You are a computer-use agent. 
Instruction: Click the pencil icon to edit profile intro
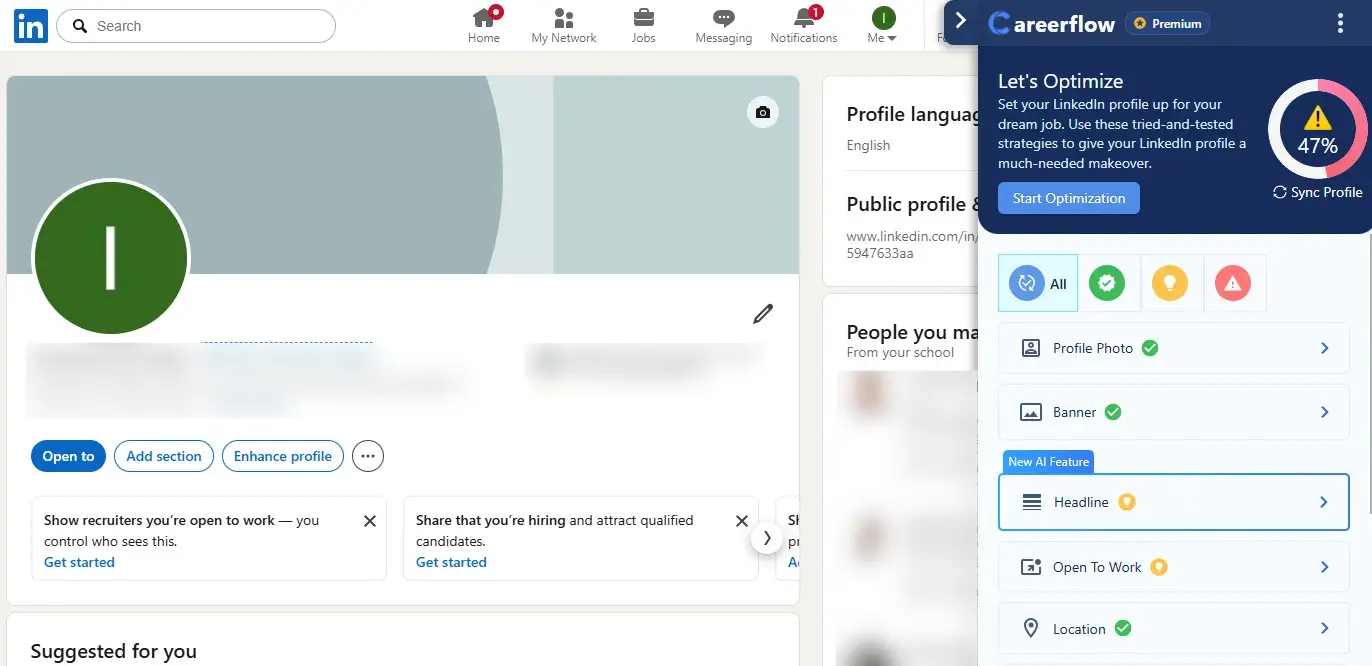coord(763,313)
